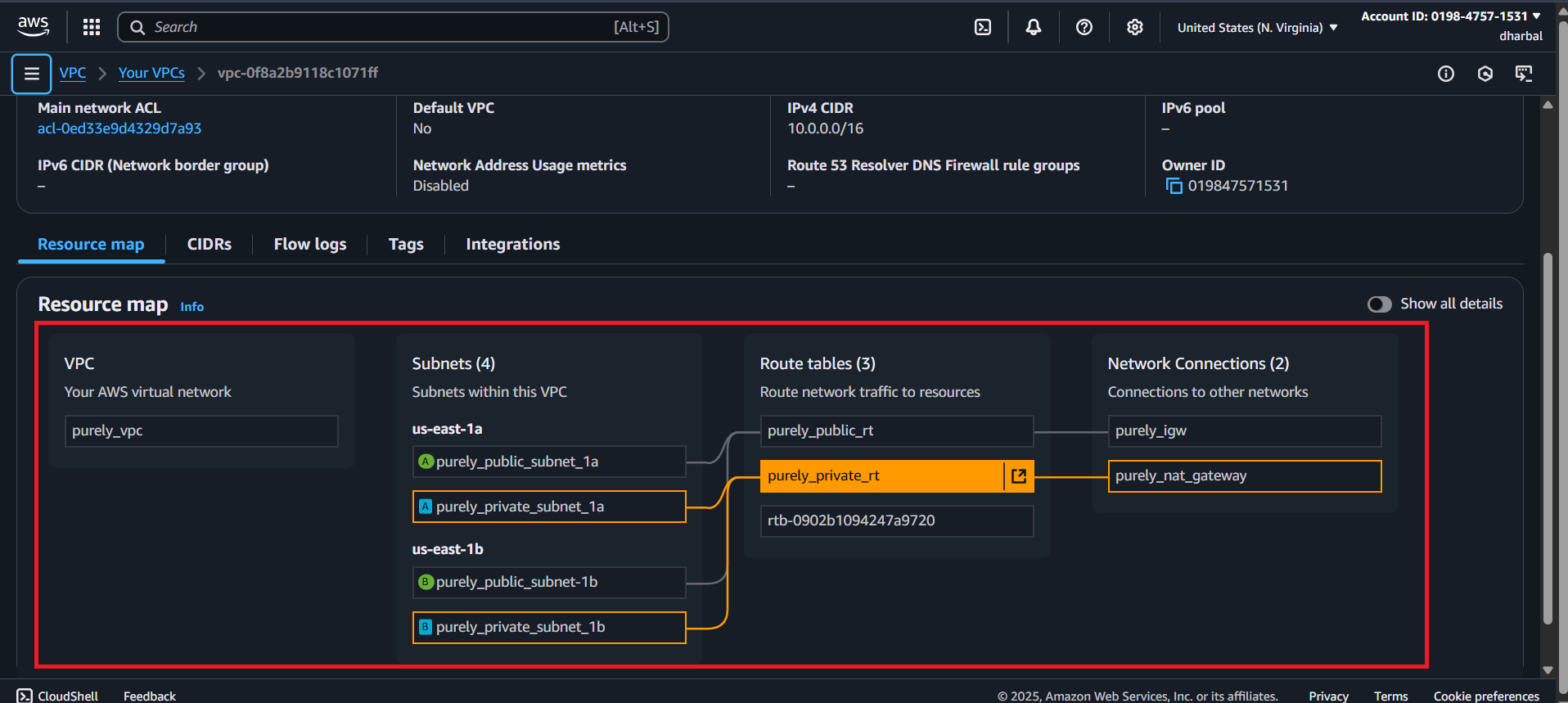Viewport: 1568px width, 703px height.
Task: Open the help question mark icon
Action: [1084, 27]
